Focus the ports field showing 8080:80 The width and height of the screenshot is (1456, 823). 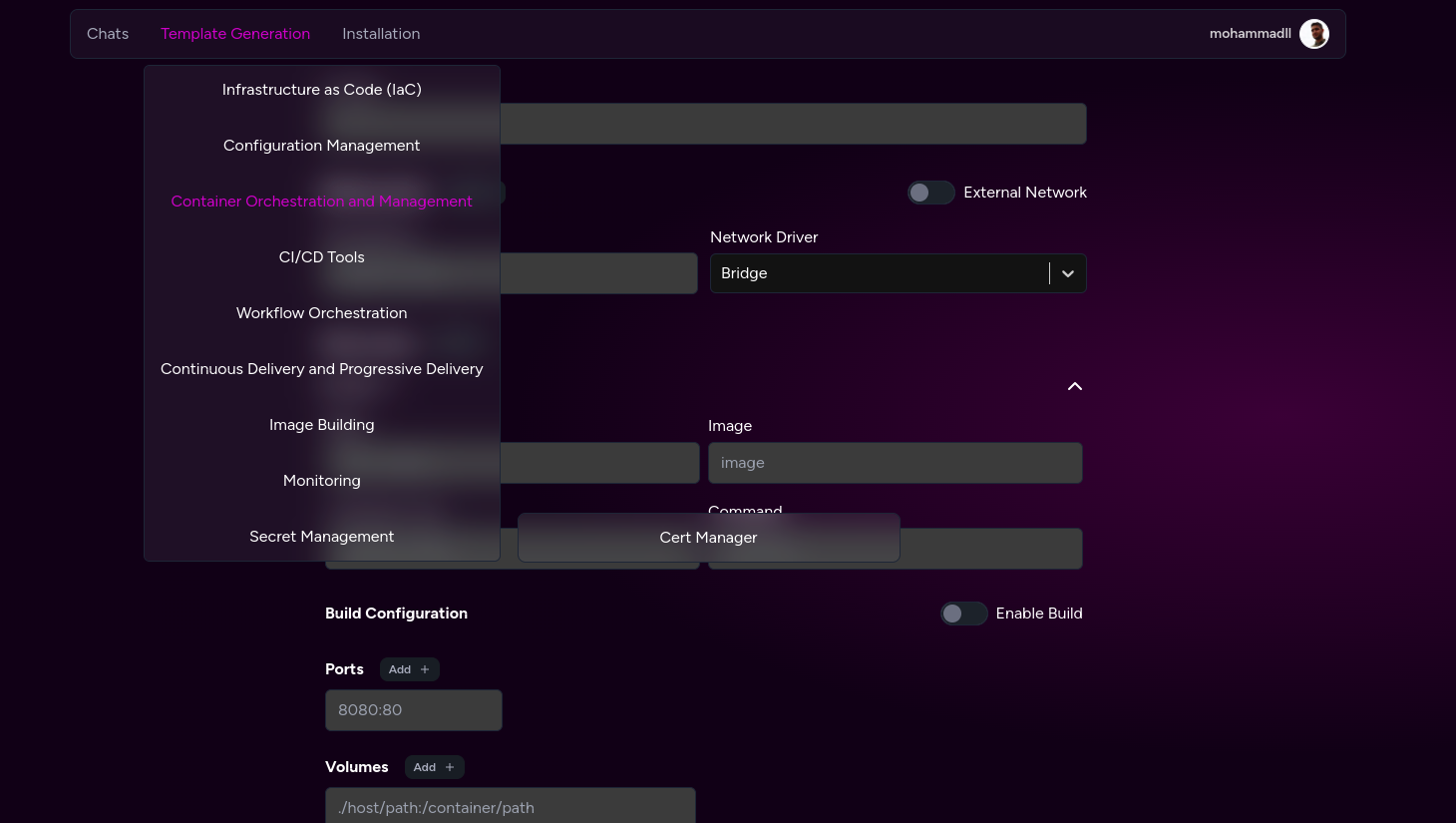pos(413,710)
